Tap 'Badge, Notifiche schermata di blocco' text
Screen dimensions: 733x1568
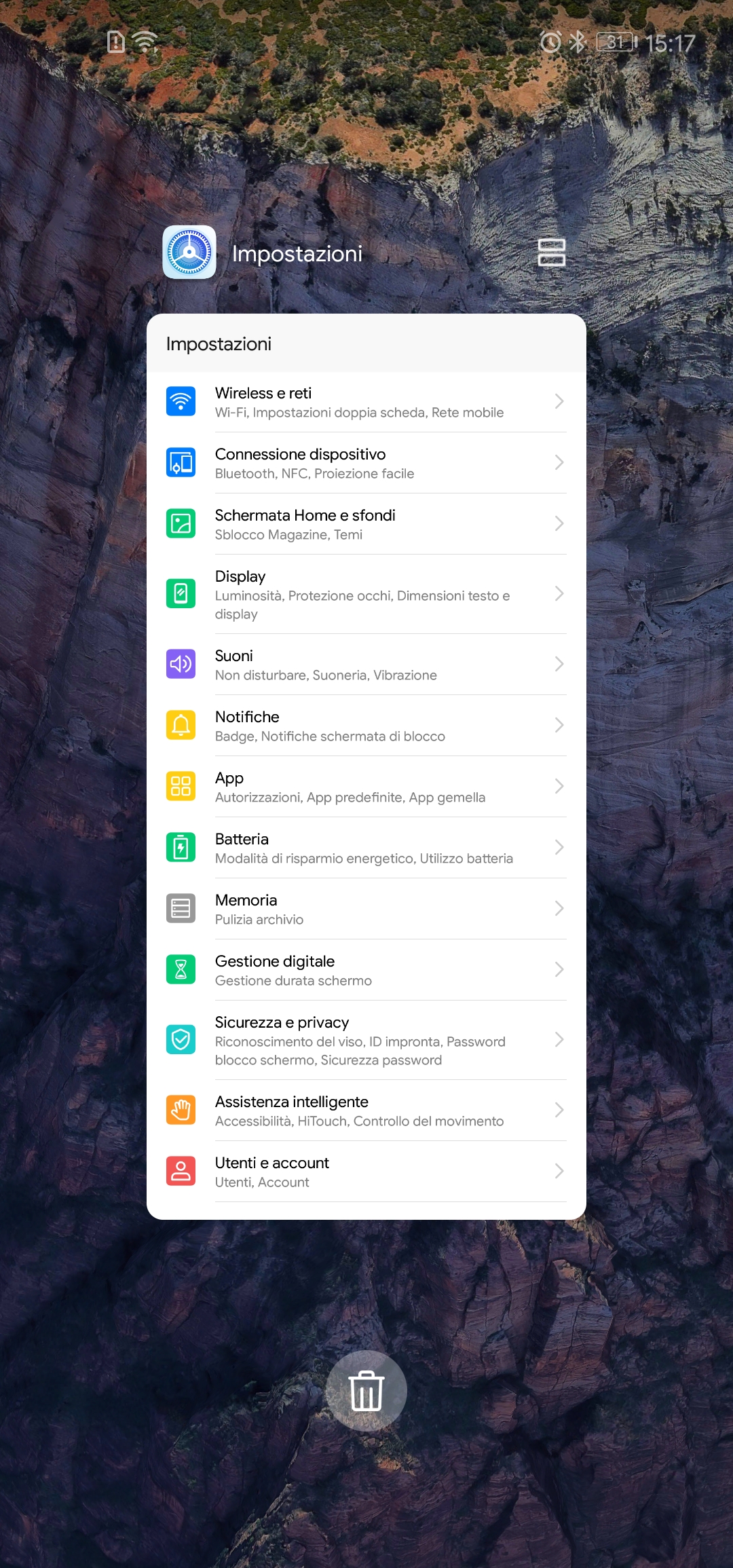point(330,736)
